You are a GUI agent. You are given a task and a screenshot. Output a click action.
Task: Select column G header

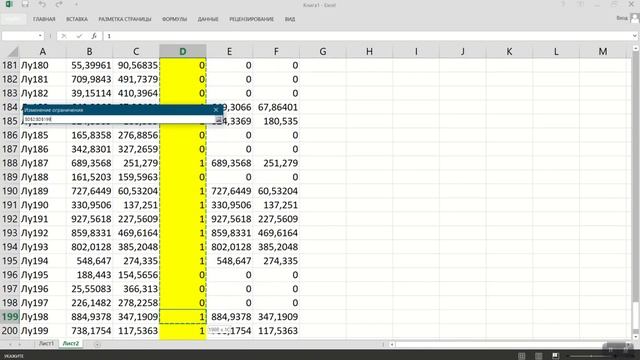322,51
